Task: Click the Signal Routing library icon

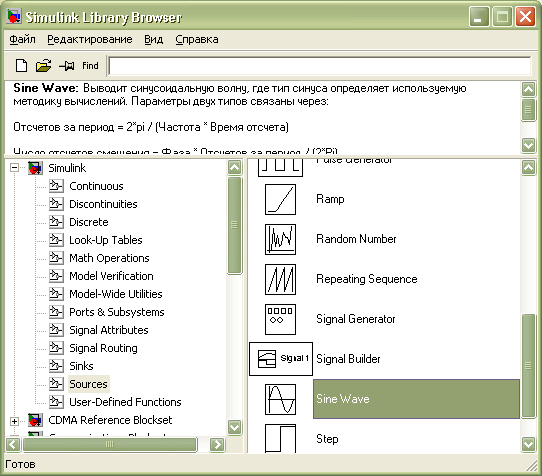Action: (56, 348)
